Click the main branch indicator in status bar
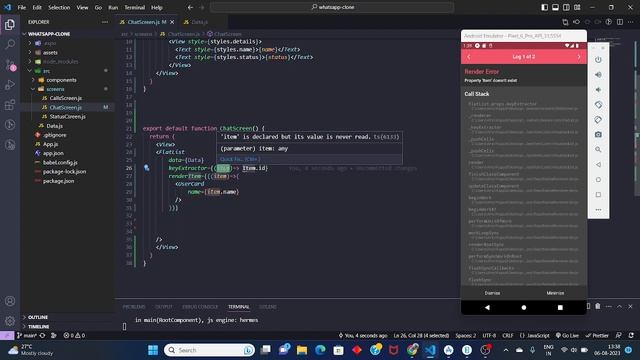This screenshot has height=360, width=640. pyautogui.click(x=27, y=336)
